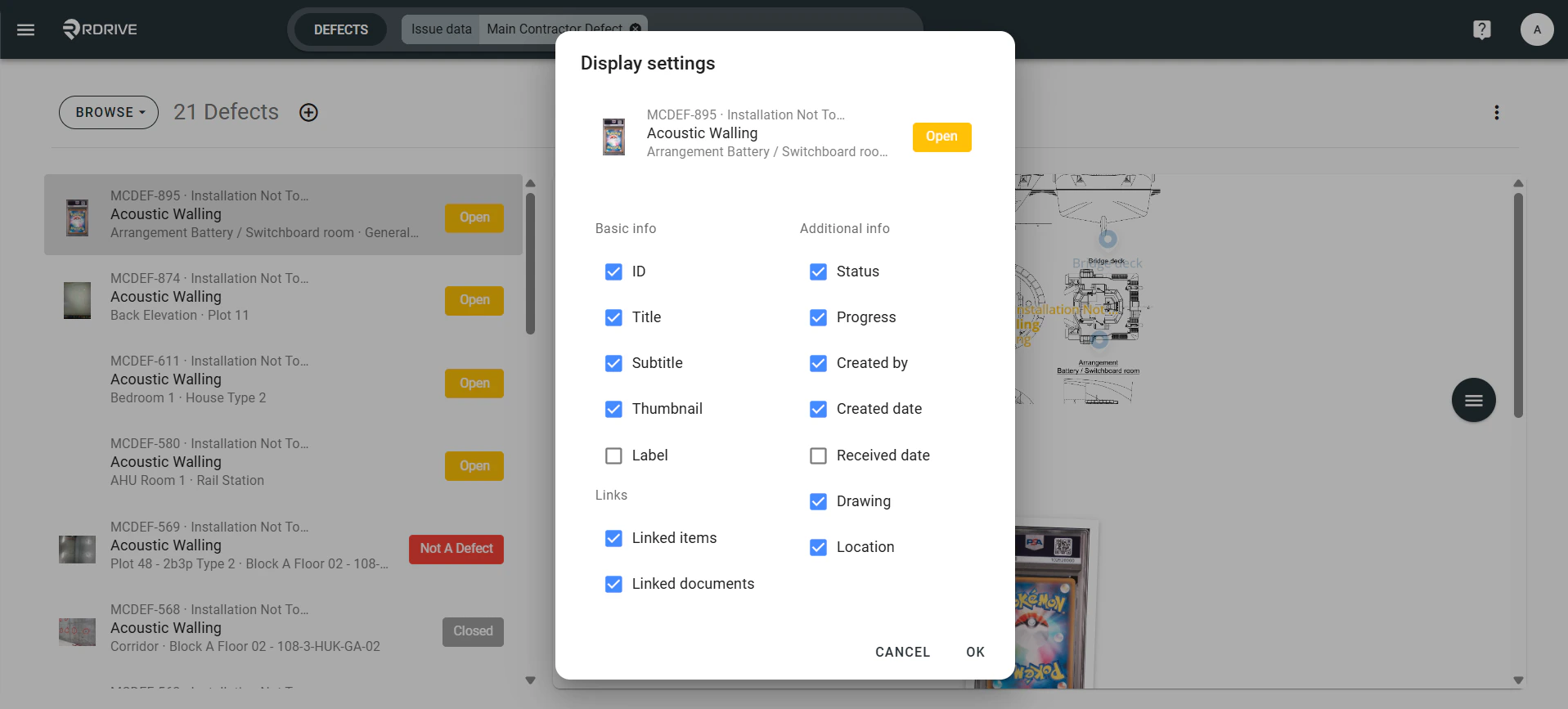Screen dimensions: 1568x709
Task: Open the user avatar A menu
Action: [x=1537, y=29]
